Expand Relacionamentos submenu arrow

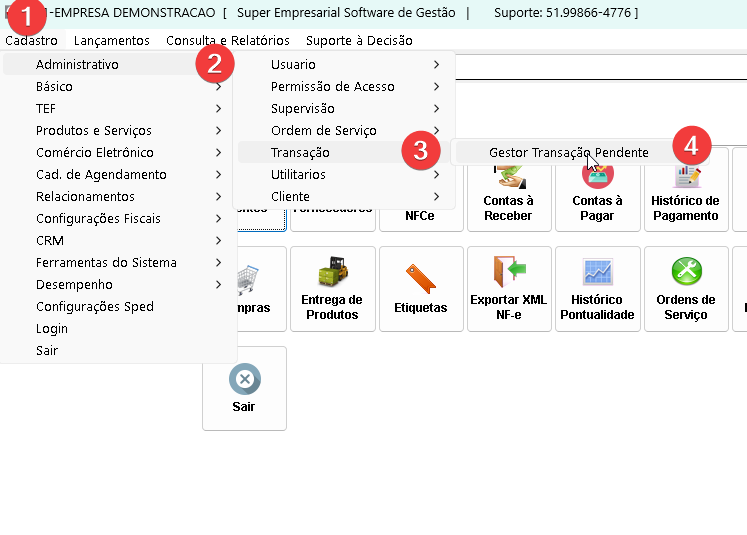click(218, 196)
